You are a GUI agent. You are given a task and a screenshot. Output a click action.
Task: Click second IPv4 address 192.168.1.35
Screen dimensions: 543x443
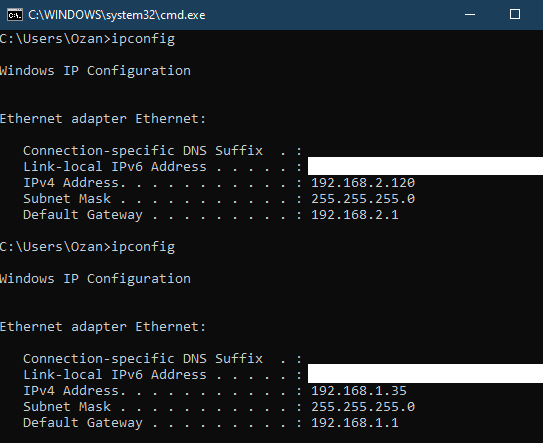359,391
